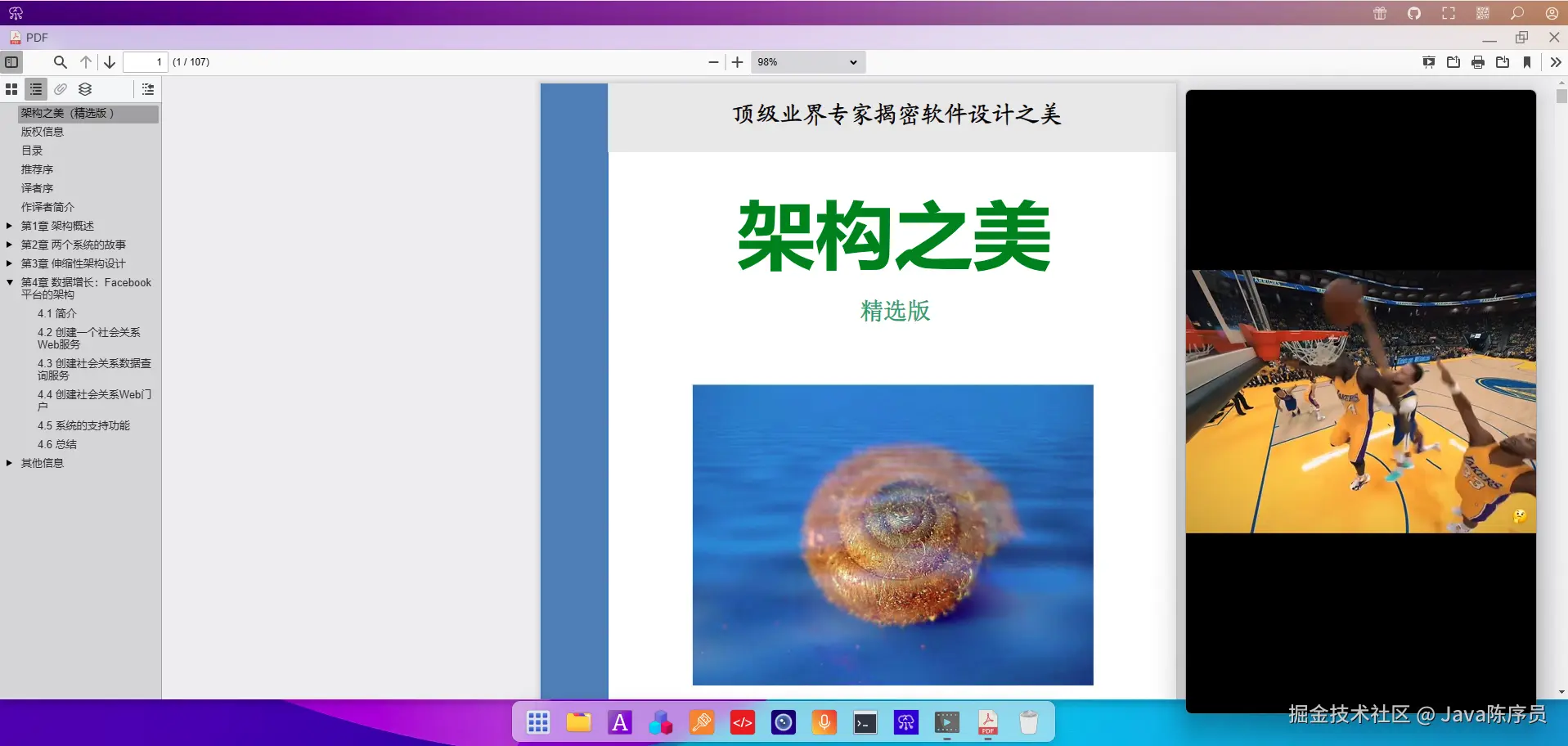Click the snail shell cover image
Viewport: 1568px width, 746px height.
(893, 535)
